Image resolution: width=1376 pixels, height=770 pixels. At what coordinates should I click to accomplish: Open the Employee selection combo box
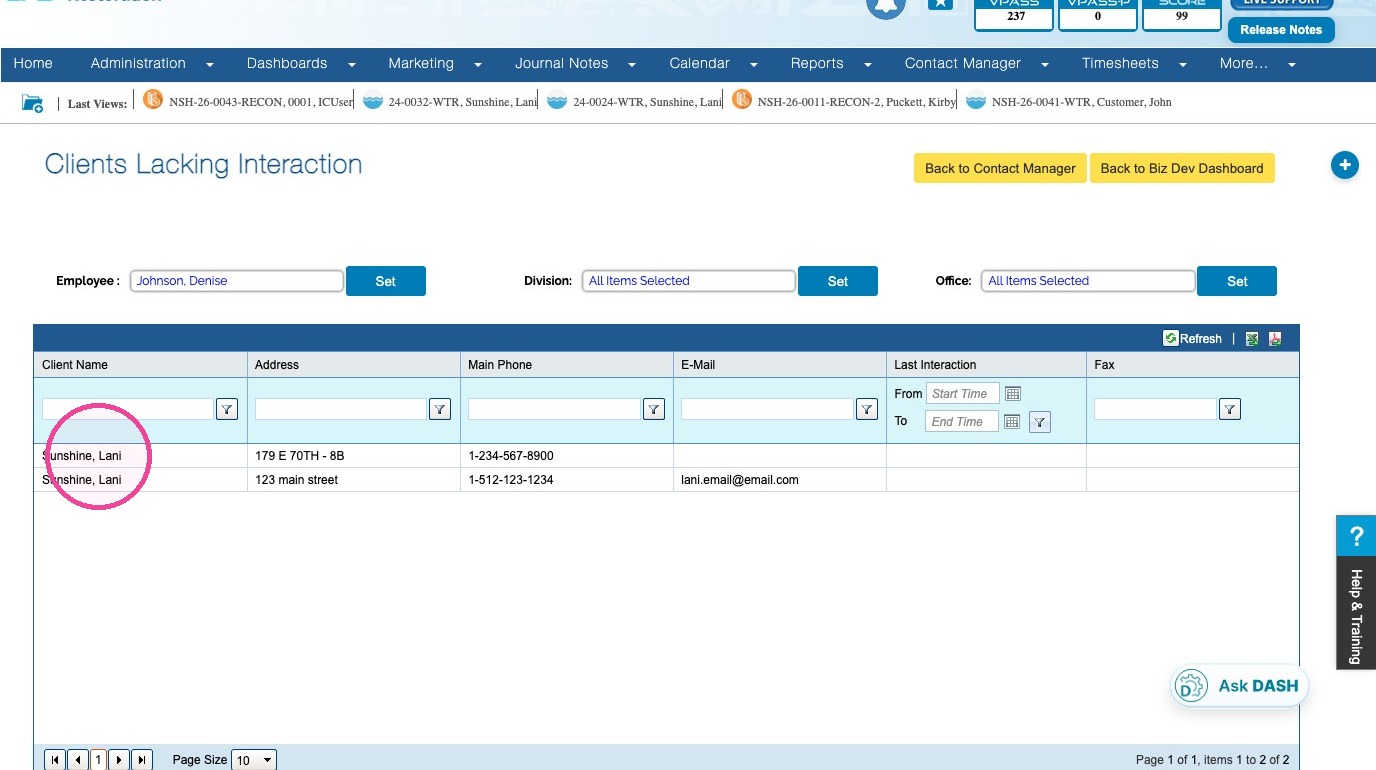237,281
